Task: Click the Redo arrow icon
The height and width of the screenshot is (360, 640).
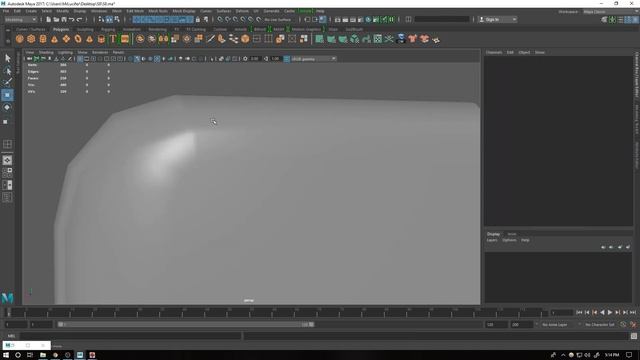Action: pyautogui.click(x=80, y=20)
